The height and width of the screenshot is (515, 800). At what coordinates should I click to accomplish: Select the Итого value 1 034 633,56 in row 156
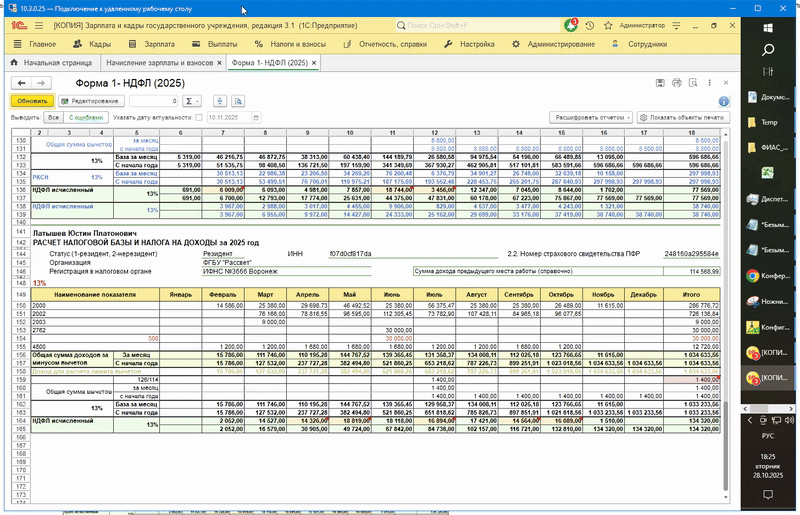pos(691,355)
